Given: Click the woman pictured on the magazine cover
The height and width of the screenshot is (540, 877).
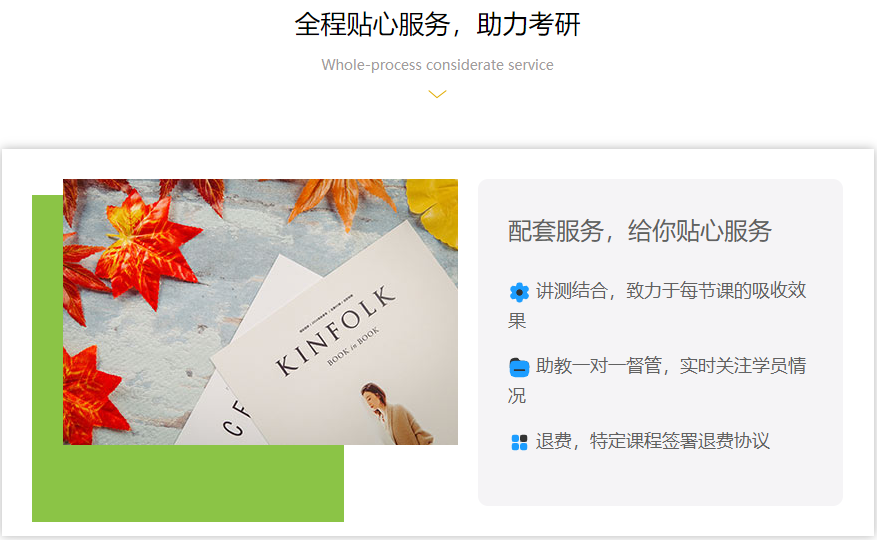Looking at the screenshot, I should tap(394, 414).
